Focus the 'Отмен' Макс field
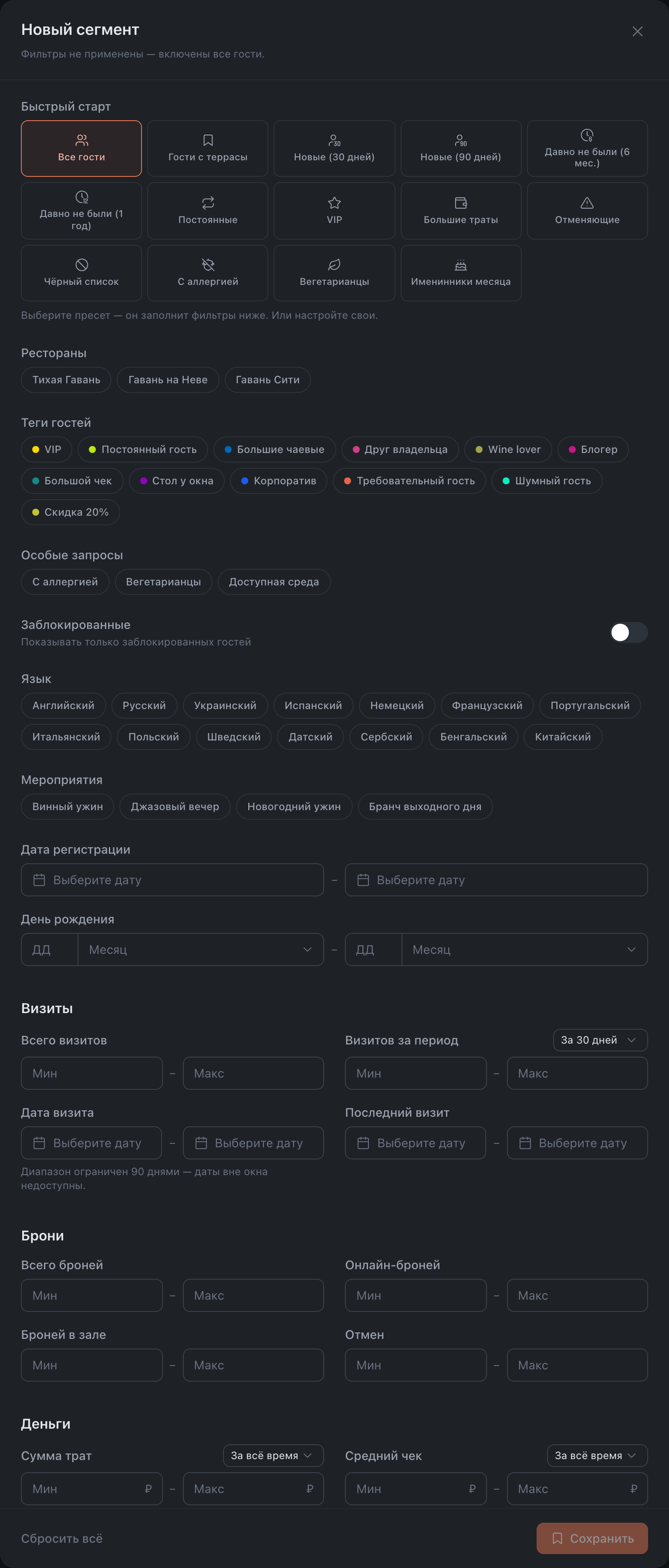The height and width of the screenshot is (1568, 669). [577, 1365]
